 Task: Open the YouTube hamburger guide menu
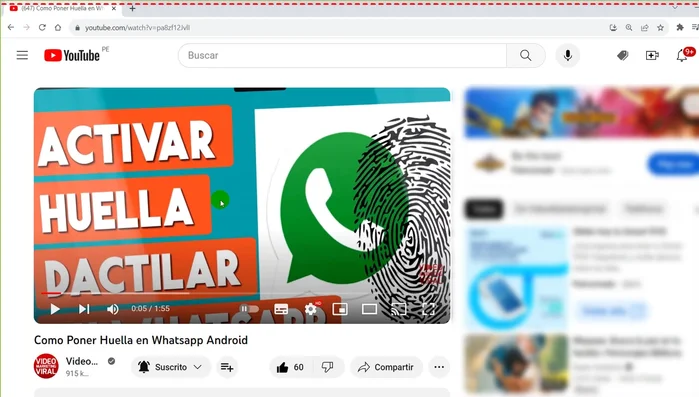[x=22, y=55]
